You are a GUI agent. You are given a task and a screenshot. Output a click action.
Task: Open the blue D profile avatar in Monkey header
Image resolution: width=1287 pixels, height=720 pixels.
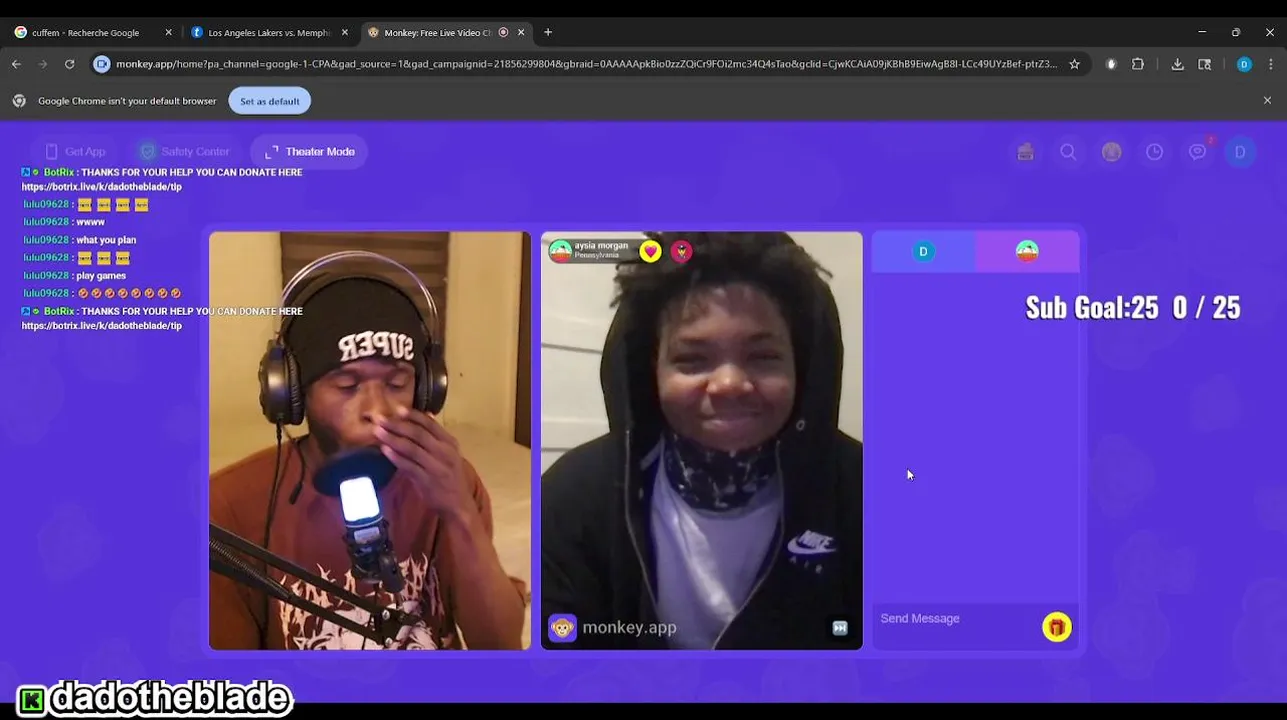click(1240, 152)
